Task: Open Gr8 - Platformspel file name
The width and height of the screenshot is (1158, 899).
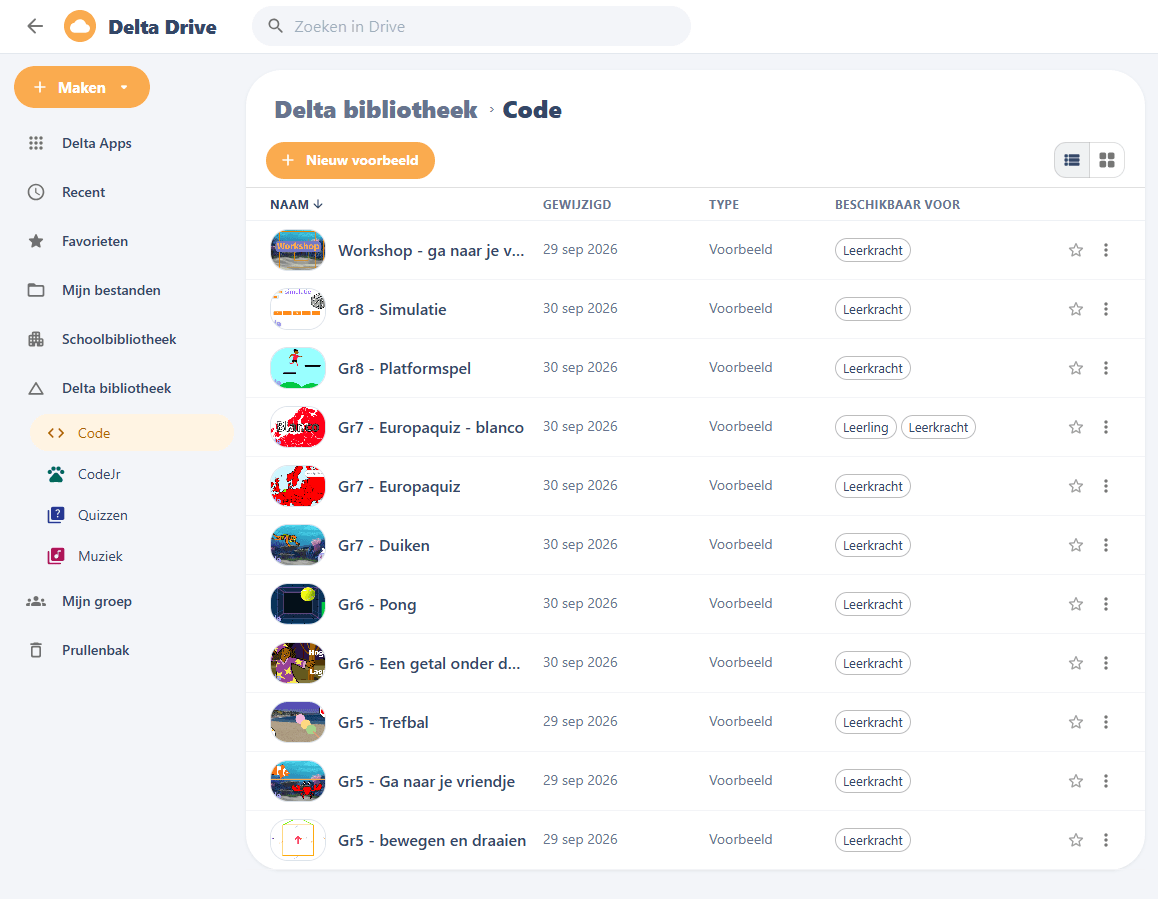Action: (x=404, y=369)
